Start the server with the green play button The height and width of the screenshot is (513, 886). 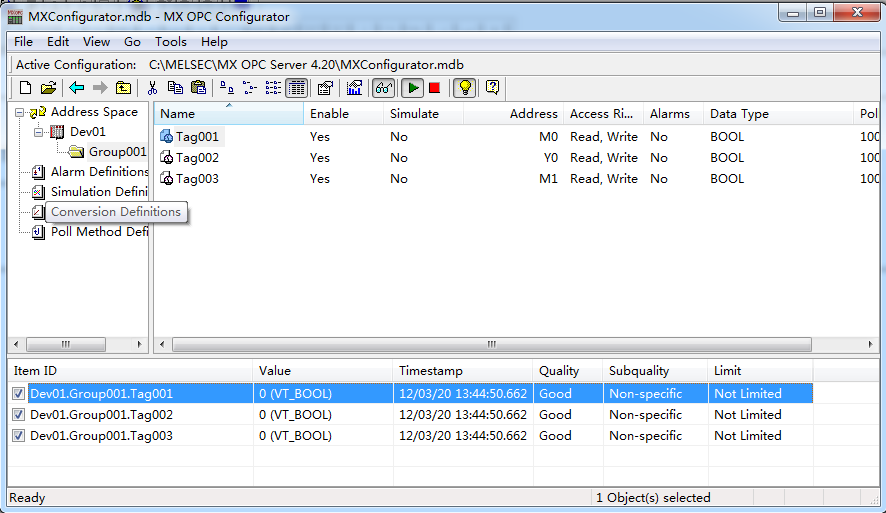click(x=413, y=88)
